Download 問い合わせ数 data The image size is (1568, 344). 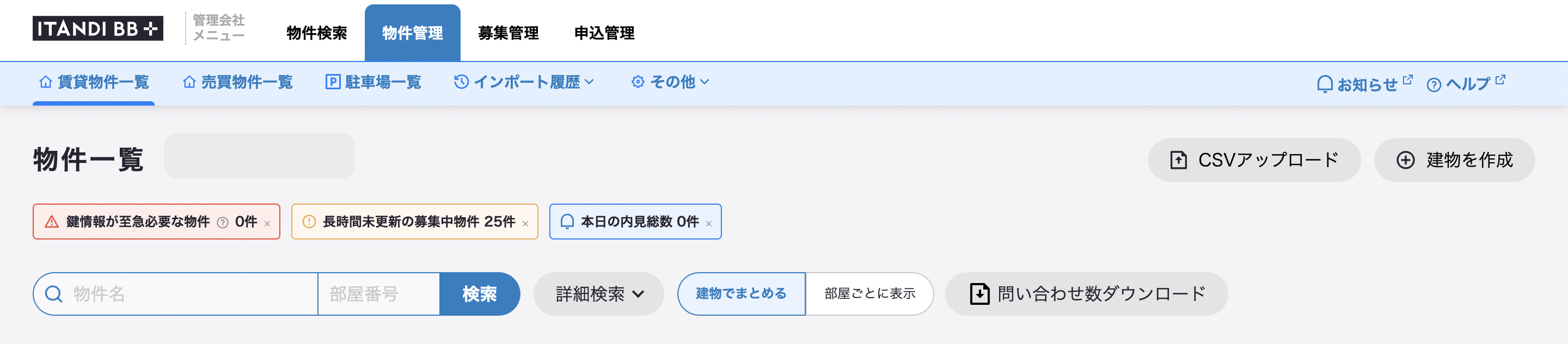click(1086, 294)
